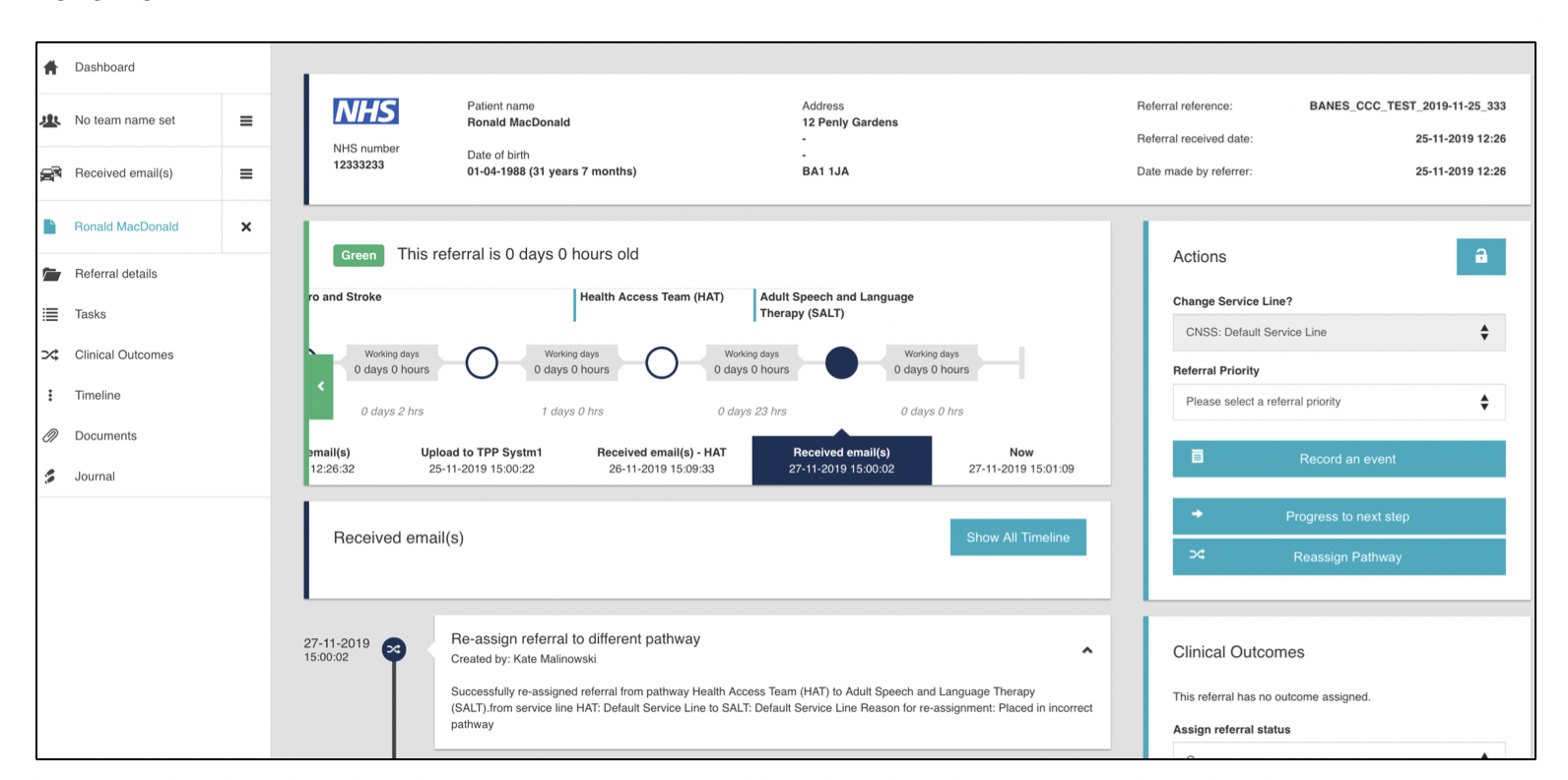Collapse the Re-assign referral entry

tap(1087, 650)
